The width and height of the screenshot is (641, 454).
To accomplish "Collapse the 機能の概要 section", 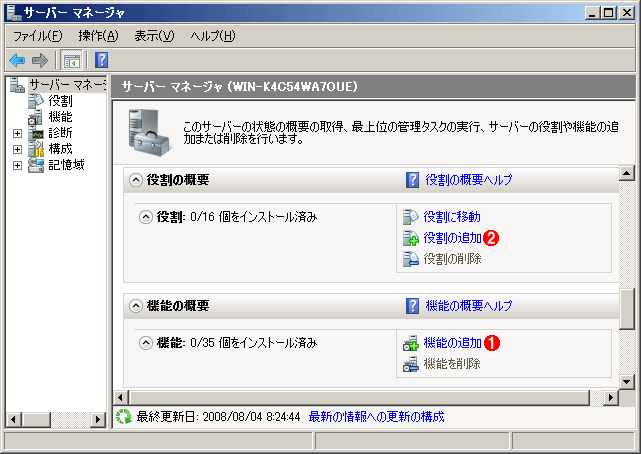I will (x=136, y=306).
